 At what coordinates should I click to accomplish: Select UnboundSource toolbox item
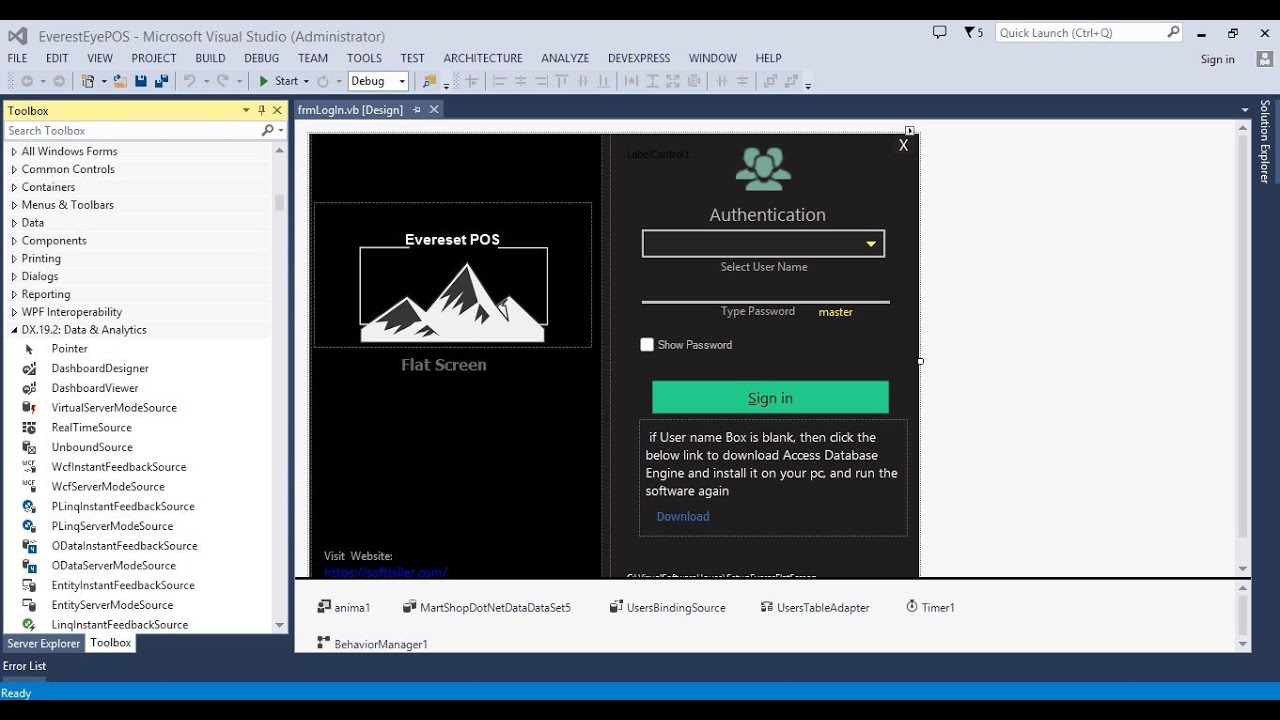(x=92, y=447)
